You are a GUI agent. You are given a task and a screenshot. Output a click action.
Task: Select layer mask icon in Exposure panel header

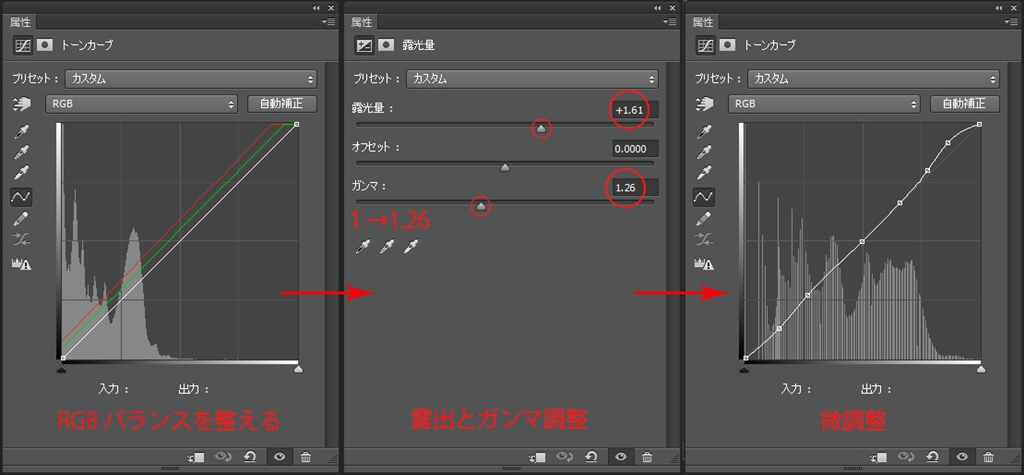coord(387,45)
